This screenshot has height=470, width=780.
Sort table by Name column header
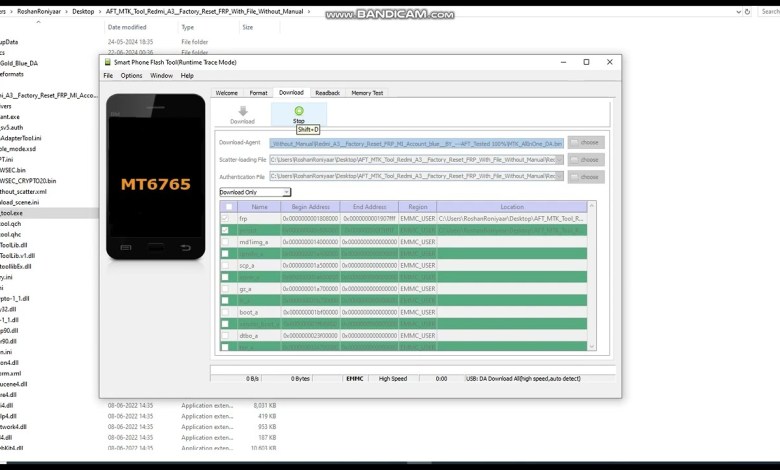tap(259, 207)
